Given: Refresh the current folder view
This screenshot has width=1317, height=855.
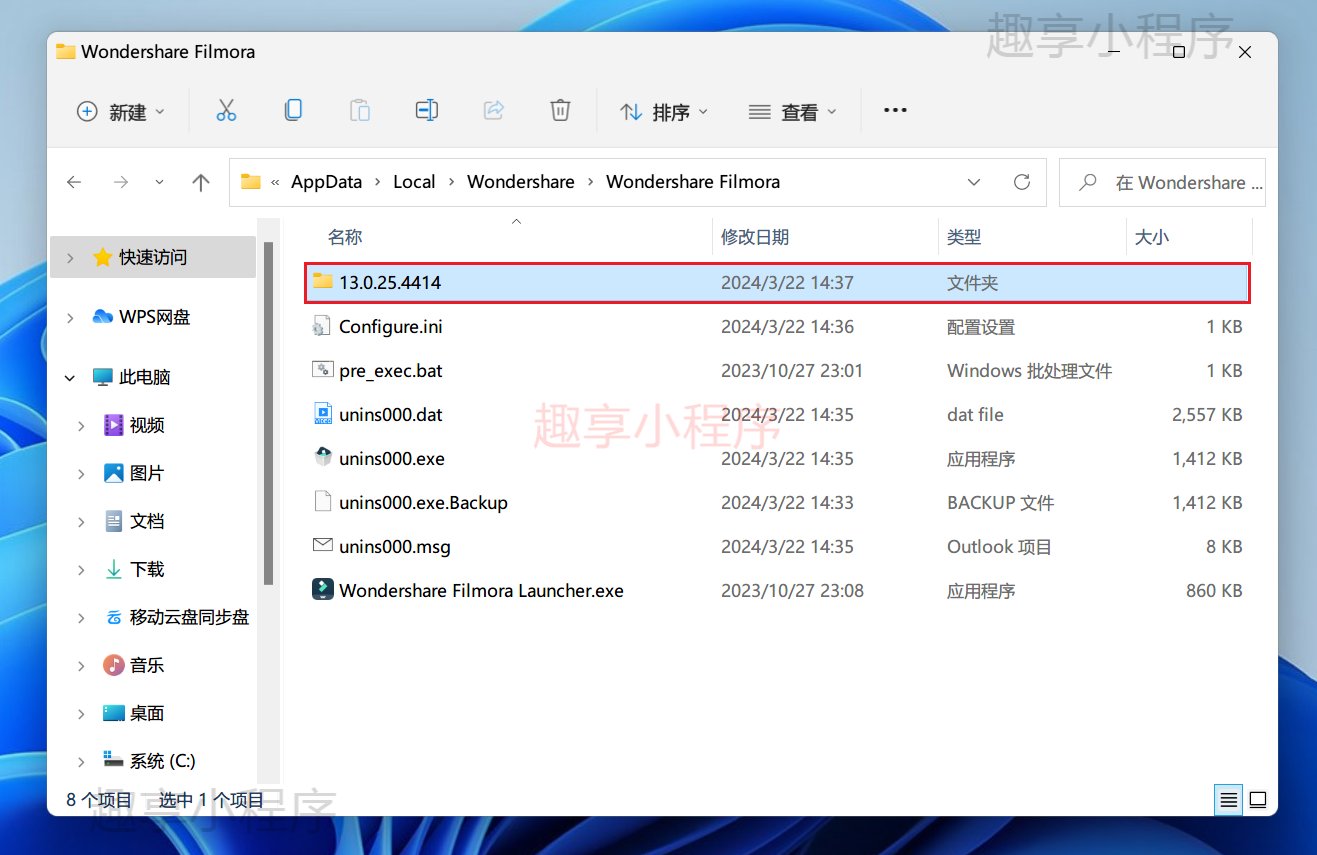Looking at the screenshot, I should (1022, 182).
